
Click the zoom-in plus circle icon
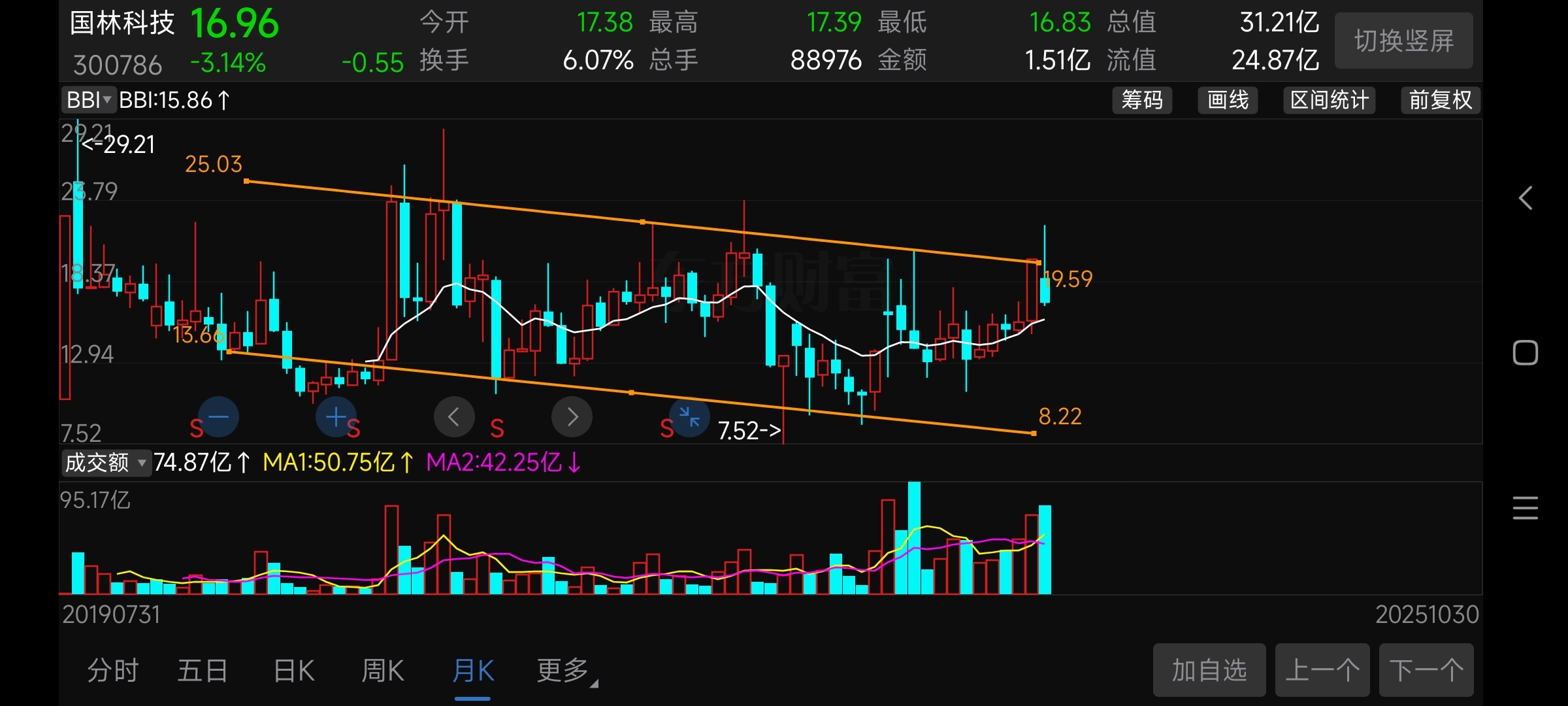[x=336, y=417]
